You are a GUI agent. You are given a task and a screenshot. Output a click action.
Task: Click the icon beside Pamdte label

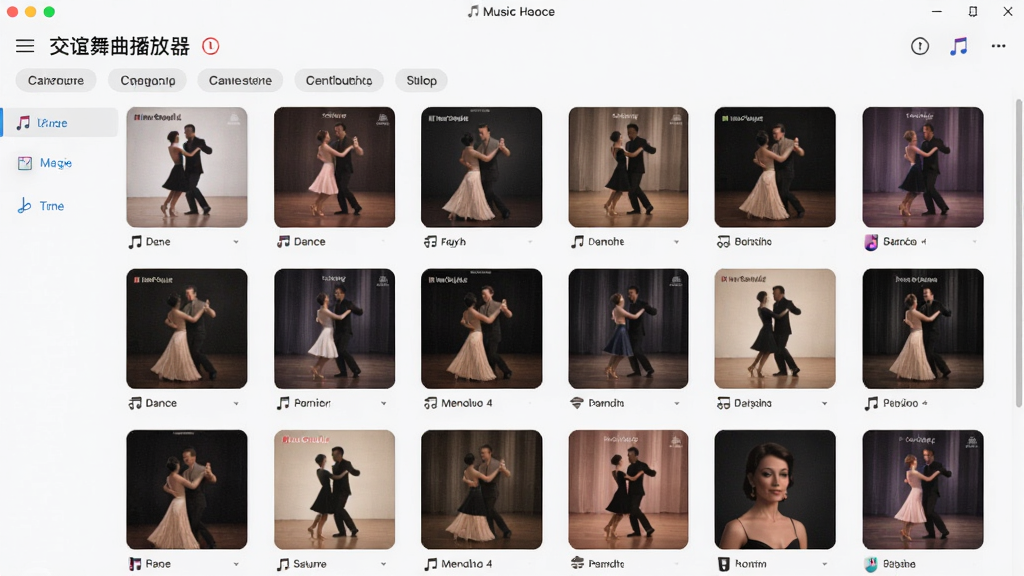[577, 563]
